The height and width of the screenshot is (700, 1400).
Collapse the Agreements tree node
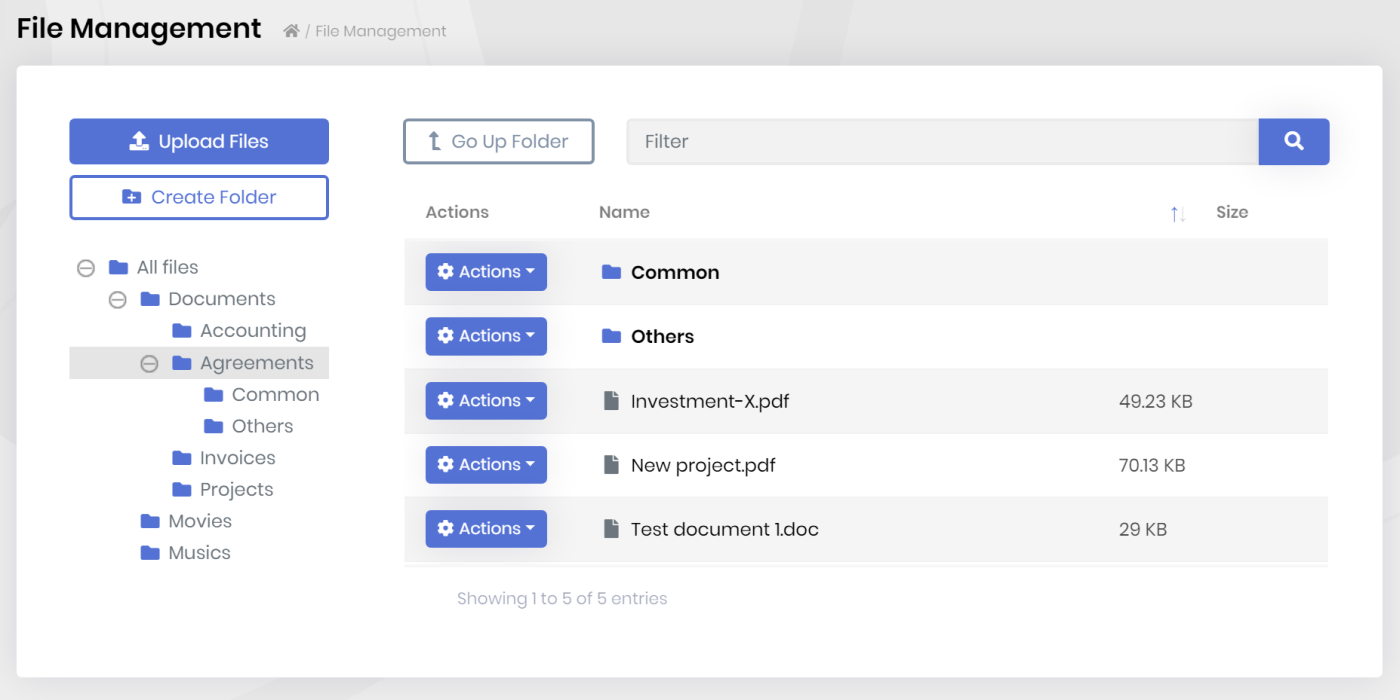click(x=149, y=362)
